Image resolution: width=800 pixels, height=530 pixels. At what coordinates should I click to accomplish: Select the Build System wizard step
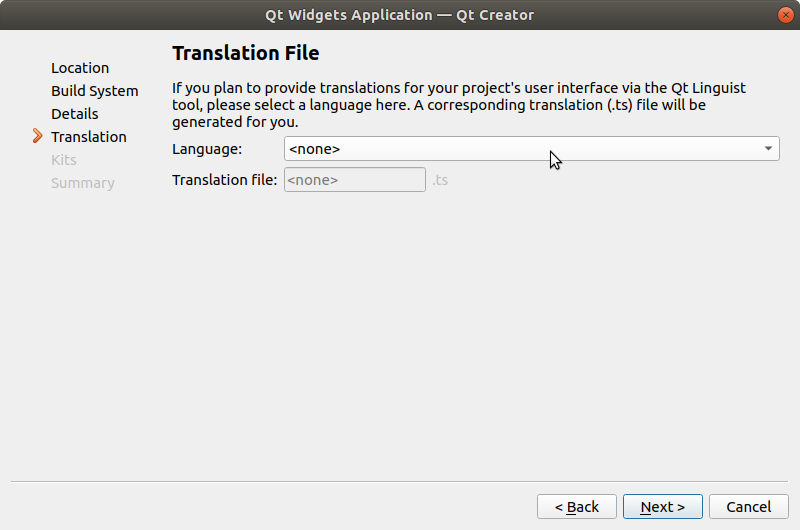pyautogui.click(x=95, y=91)
